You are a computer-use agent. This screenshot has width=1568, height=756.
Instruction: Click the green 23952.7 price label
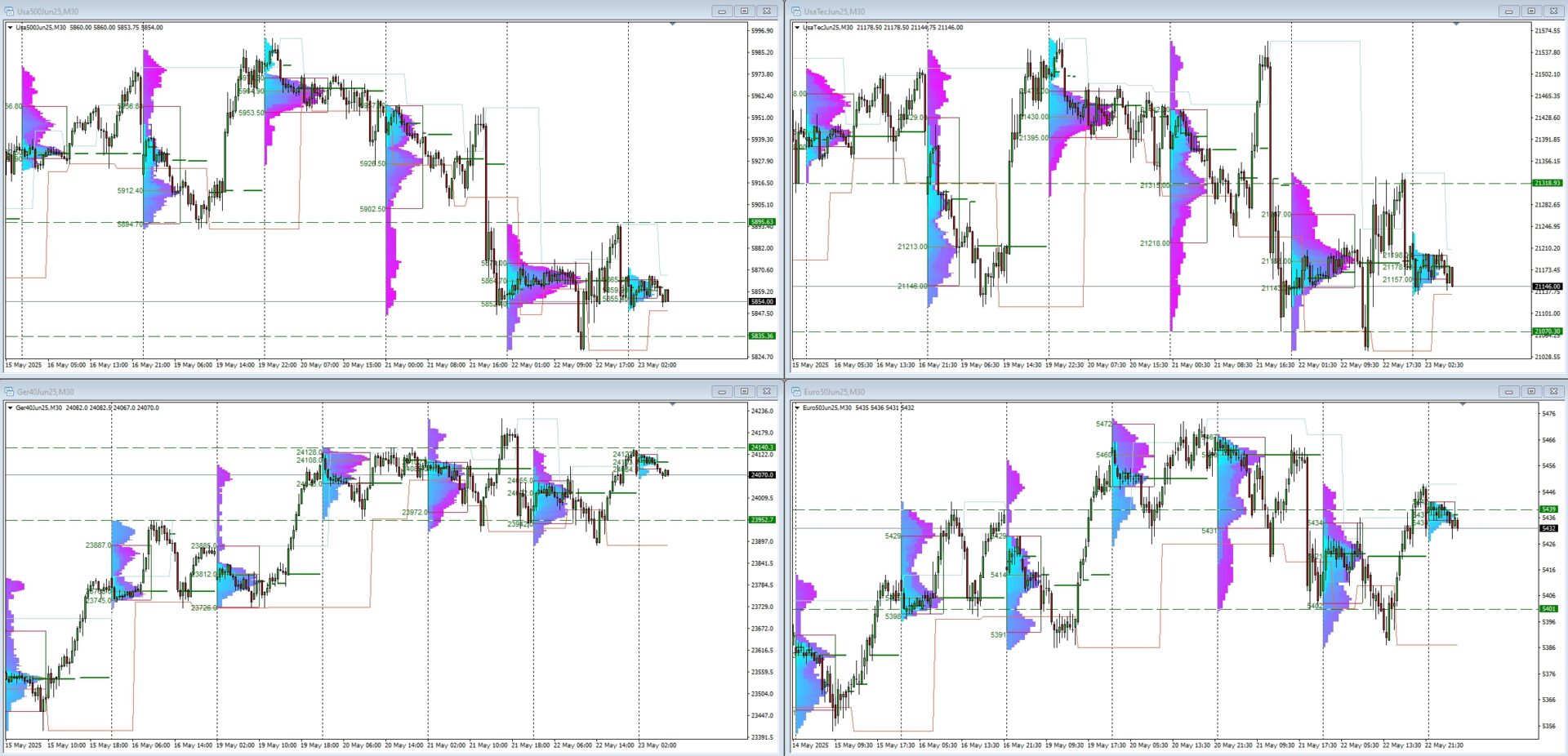[x=762, y=520]
